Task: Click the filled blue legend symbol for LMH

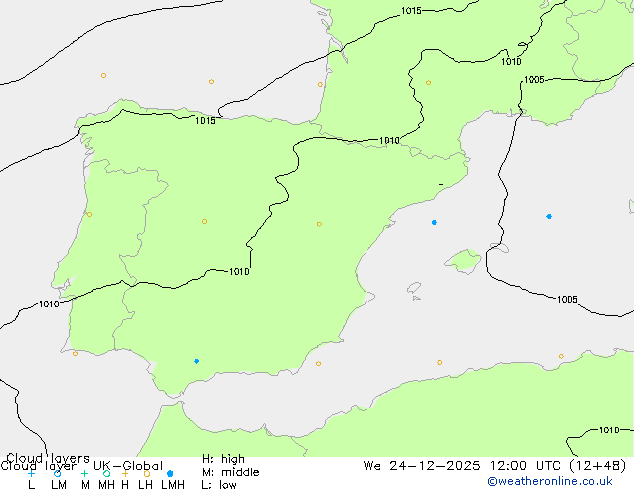Action: [170, 473]
